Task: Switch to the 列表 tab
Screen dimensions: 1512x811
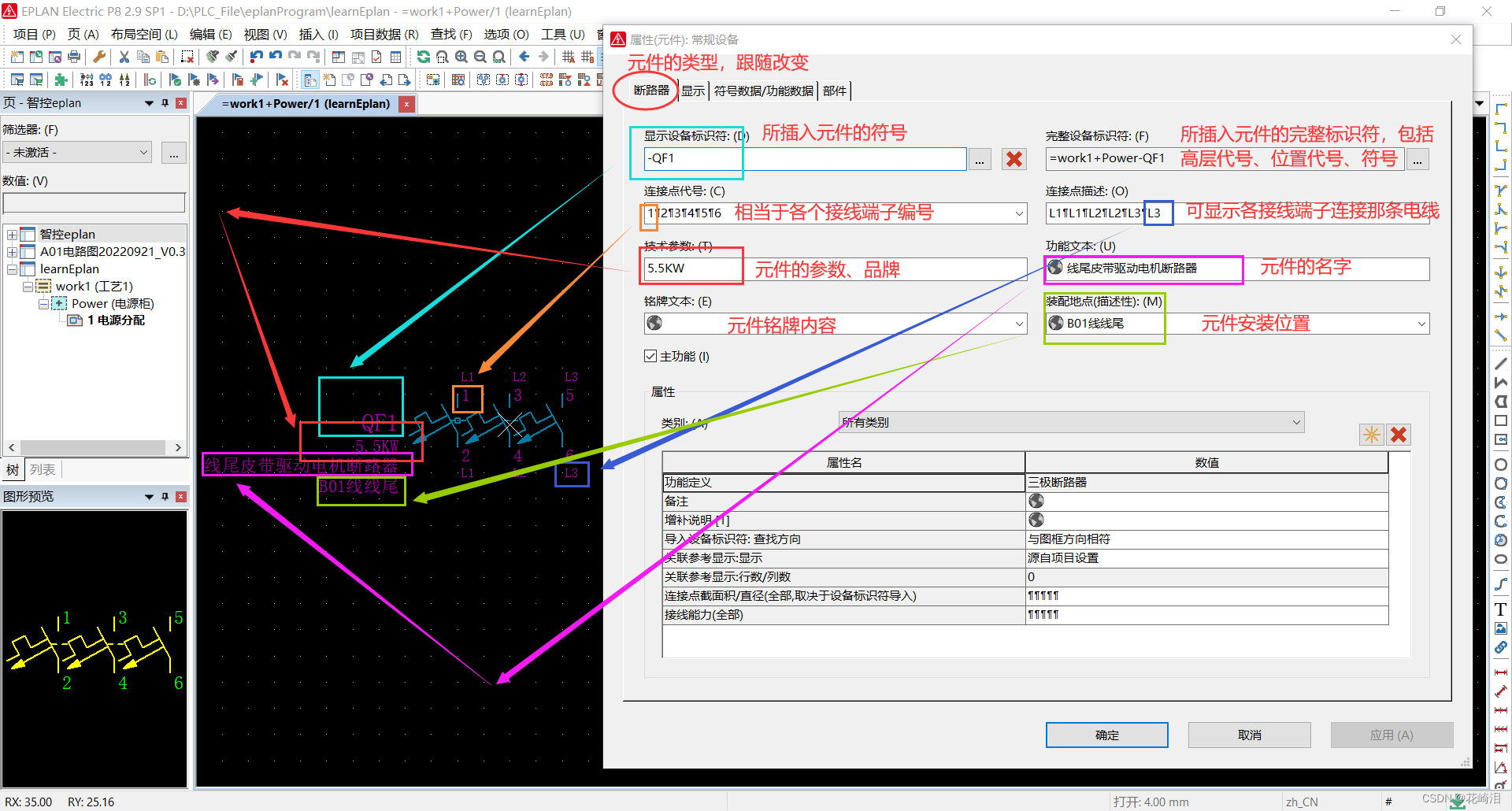Action: pyautogui.click(x=43, y=470)
